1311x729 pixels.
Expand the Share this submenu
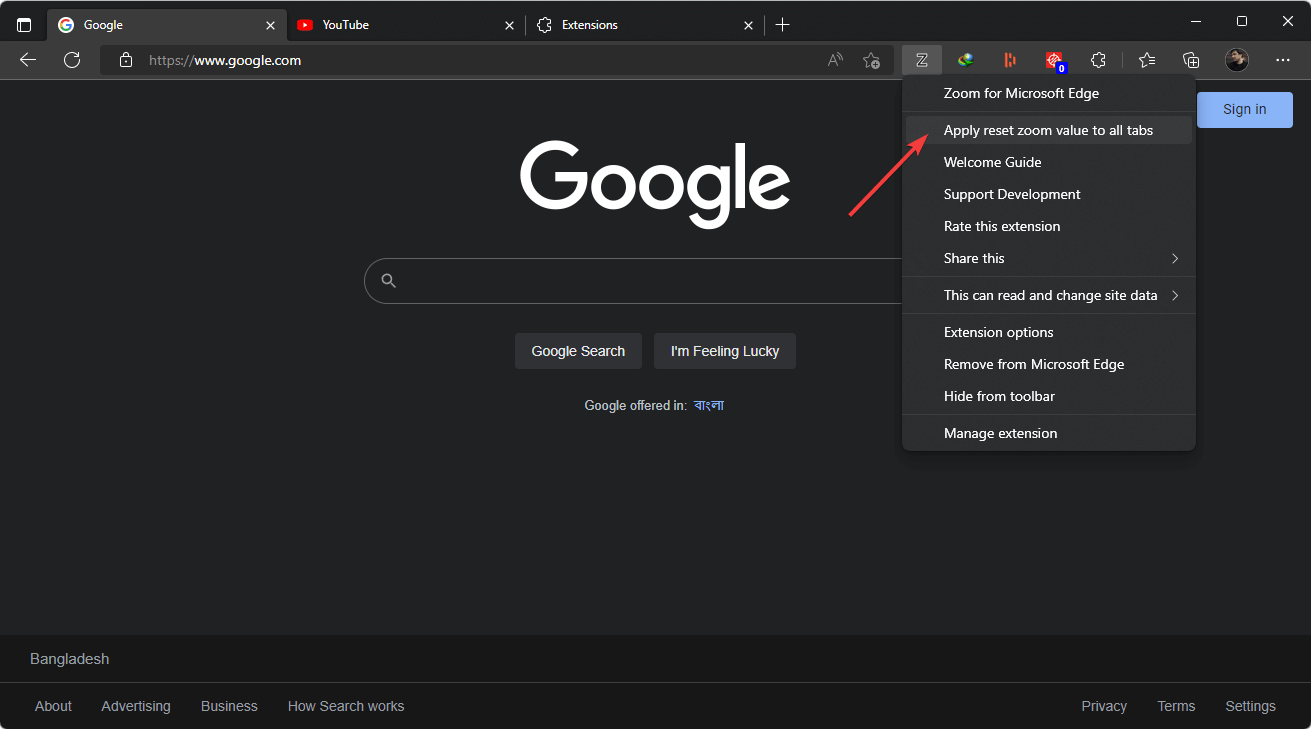(1049, 258)
